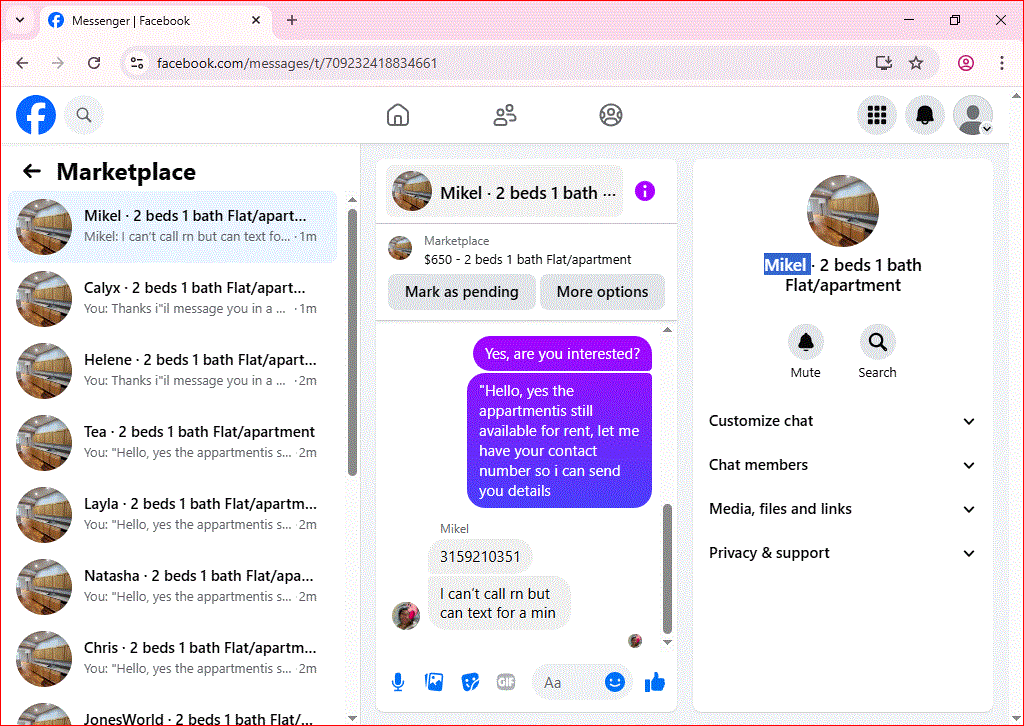Open the Chrome profile icon
This screenshot has height=726, width=1024.
coord(966,63)
